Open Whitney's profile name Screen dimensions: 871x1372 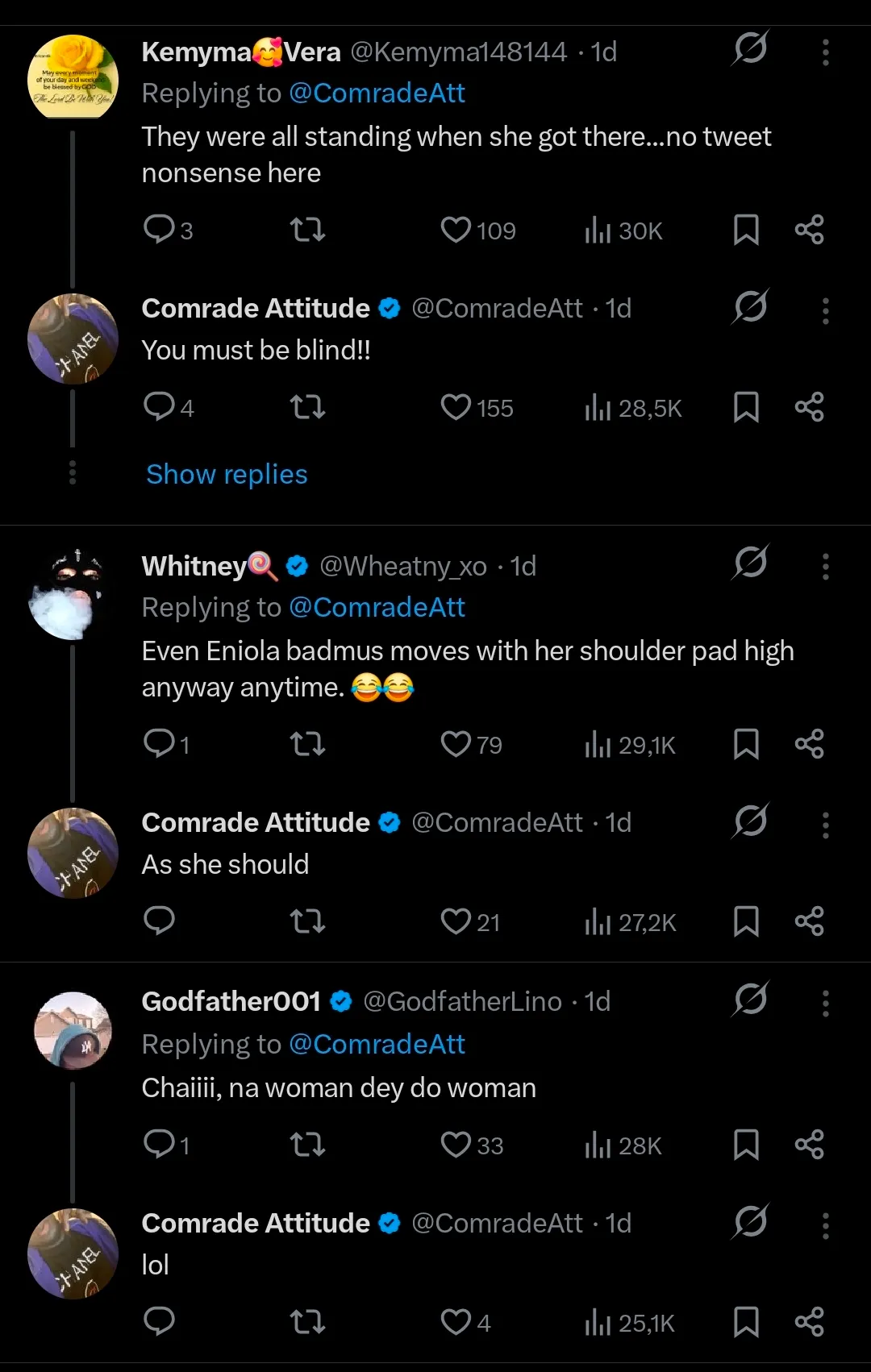194,566
